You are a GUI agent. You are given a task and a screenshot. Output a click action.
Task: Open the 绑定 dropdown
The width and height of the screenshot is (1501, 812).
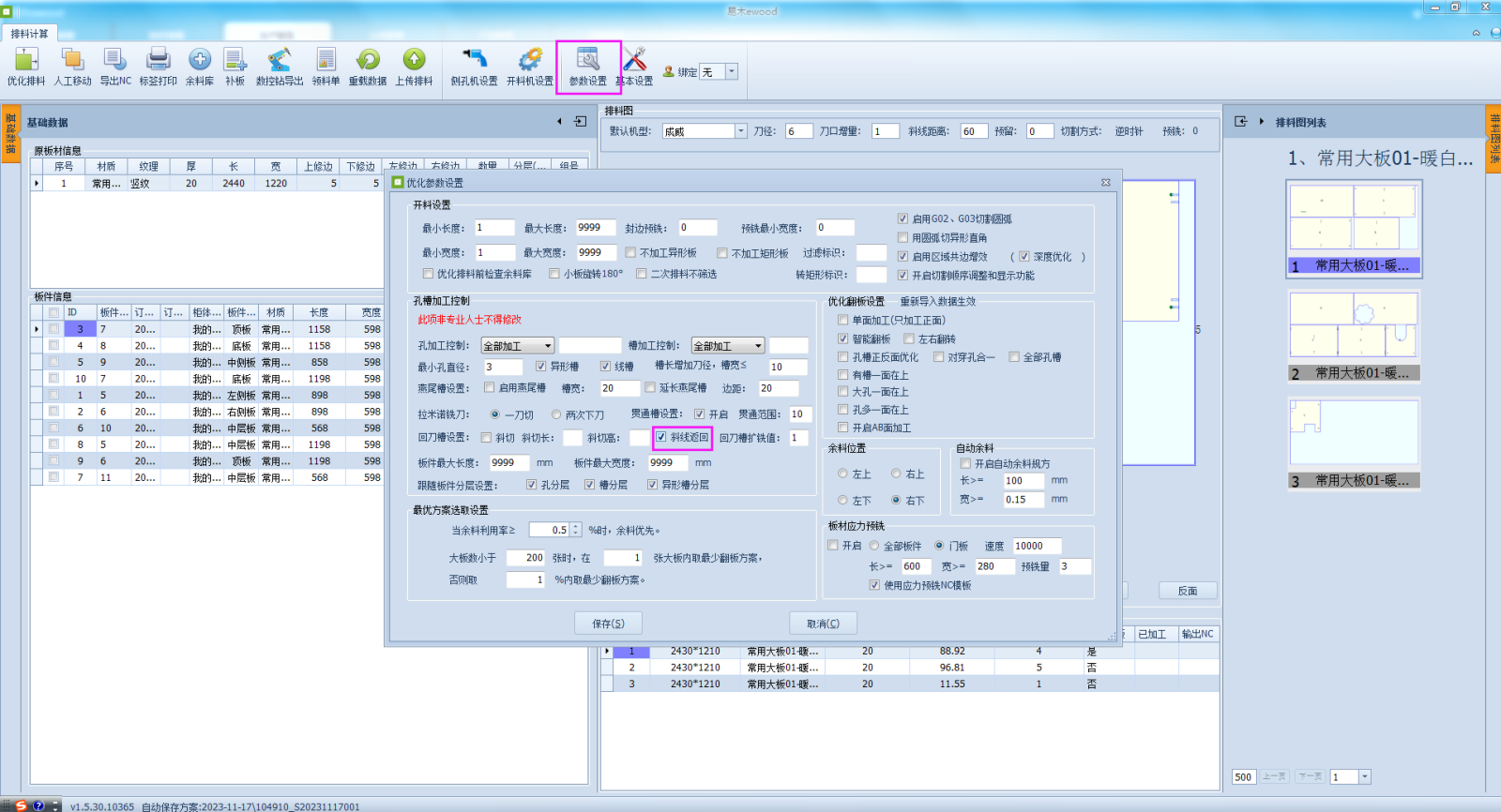pos(732,71)
